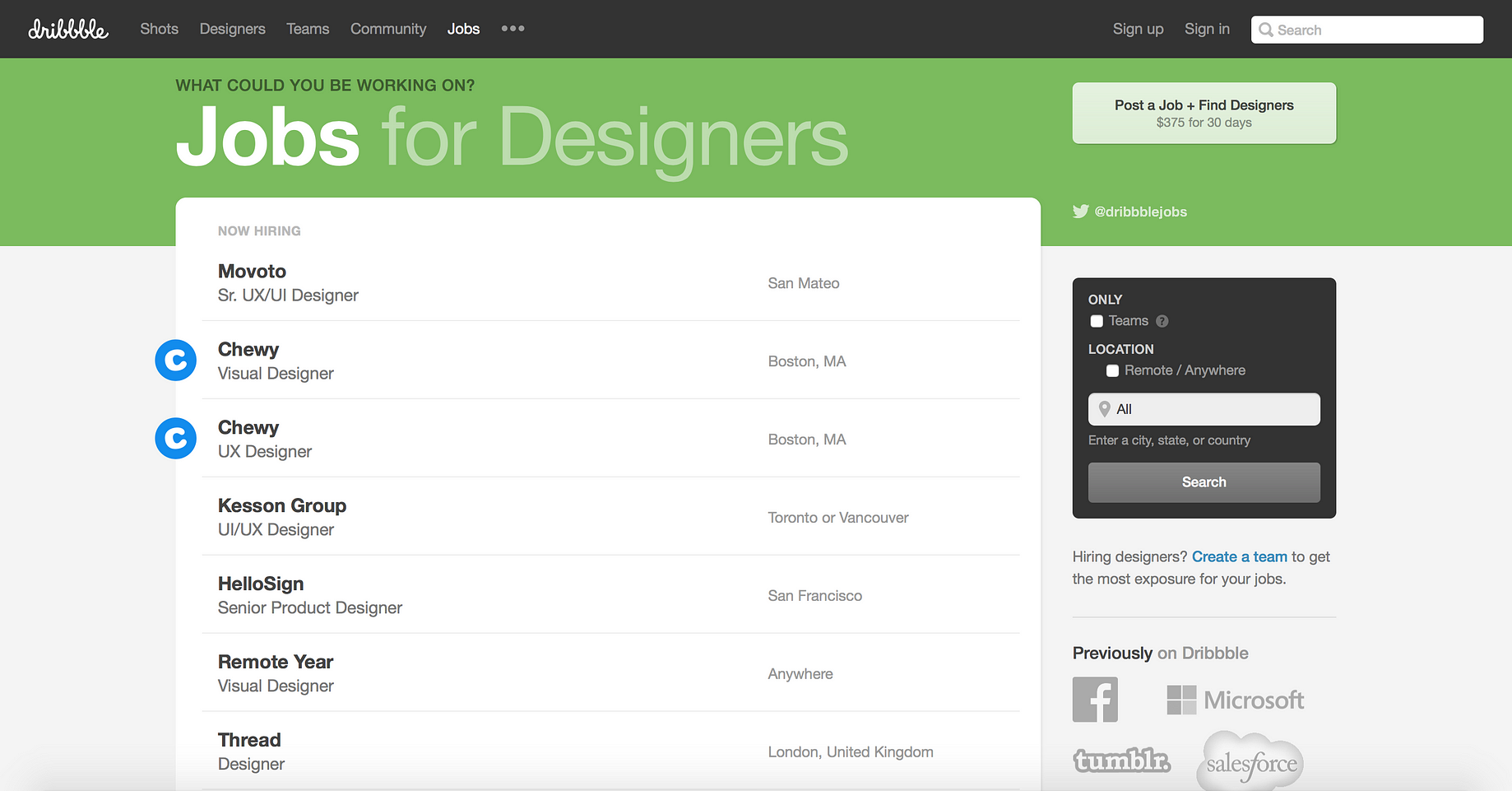Image resolution: width=1512 pixels, height=791 pixels.
Task: Go to Shots in navigation
Action: click(x=159, y=29)
